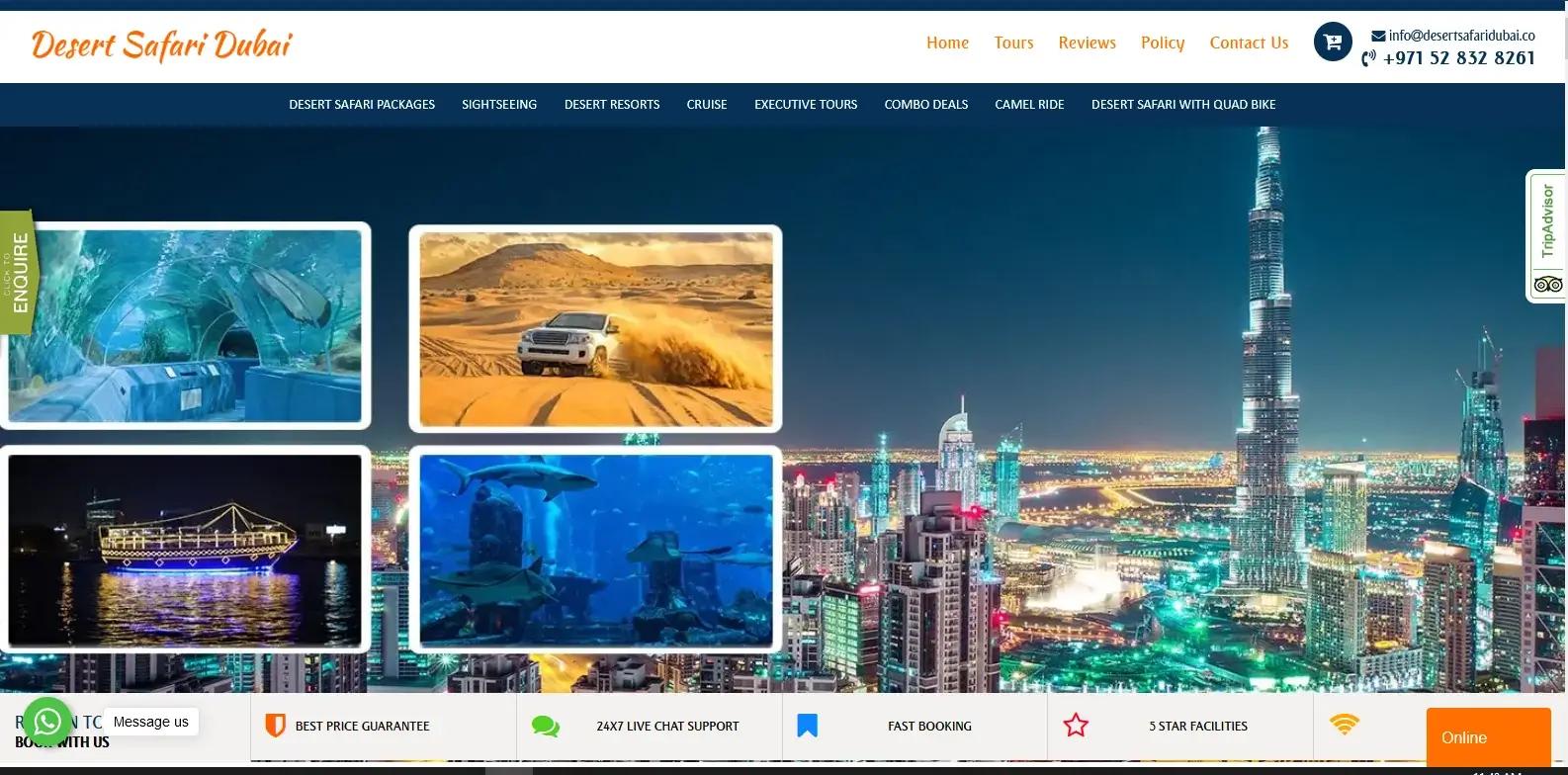1568x775 pixels.
Task: Click the red star facilities icon
Action: 1076,726
